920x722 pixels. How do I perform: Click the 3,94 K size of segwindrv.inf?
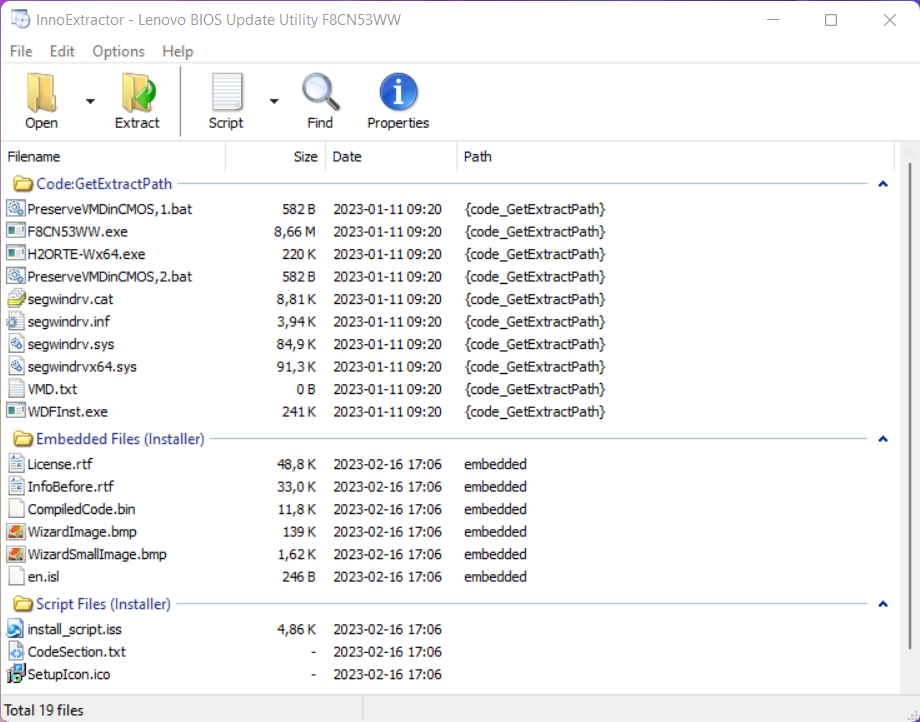click(297, 321)
